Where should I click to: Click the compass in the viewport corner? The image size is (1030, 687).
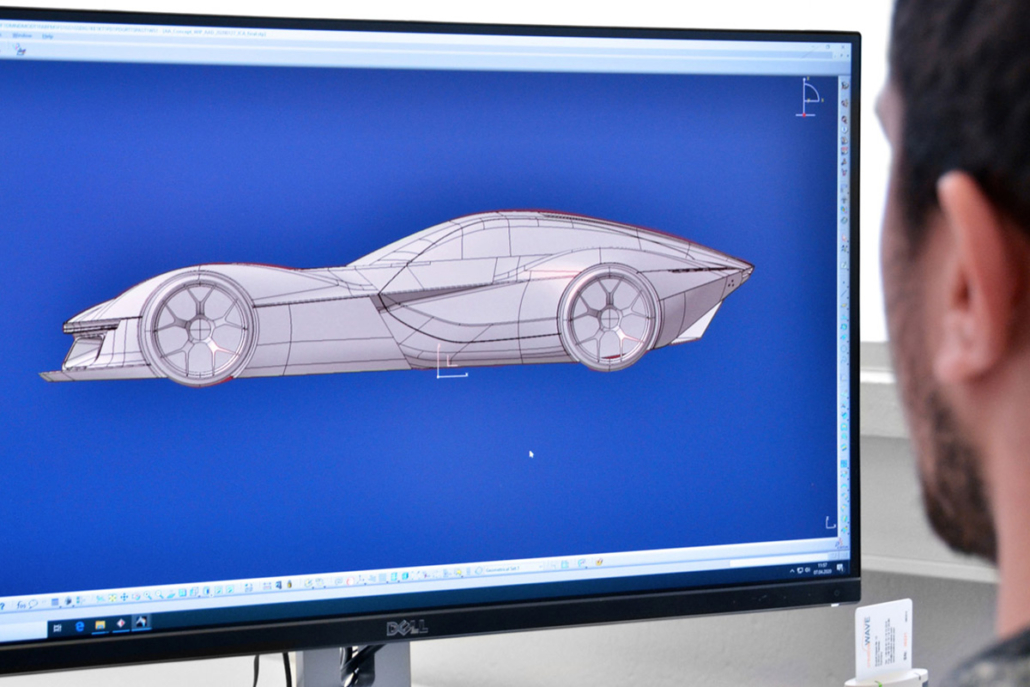click(809, 99)
